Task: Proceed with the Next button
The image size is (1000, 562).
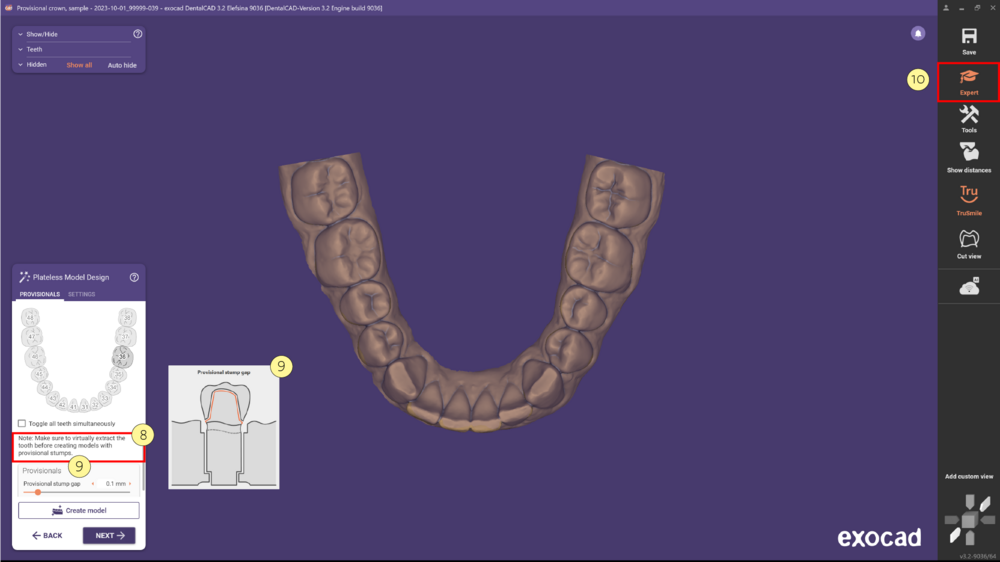Action: pos(109,535)
